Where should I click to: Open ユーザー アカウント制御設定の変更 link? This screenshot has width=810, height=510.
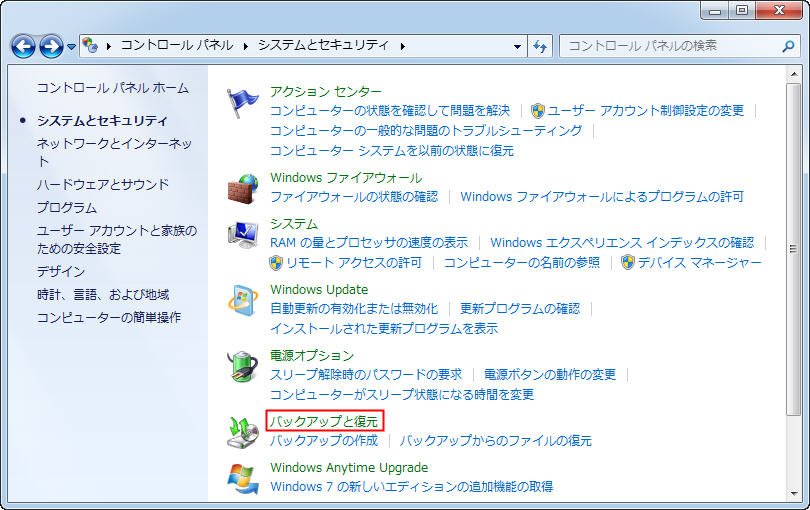(646, 111)
